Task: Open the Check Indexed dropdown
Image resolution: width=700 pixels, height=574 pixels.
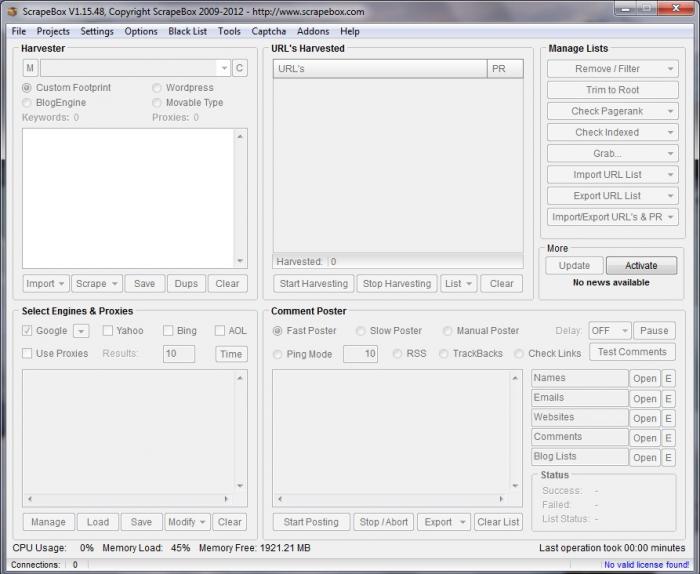Action: 612,132
